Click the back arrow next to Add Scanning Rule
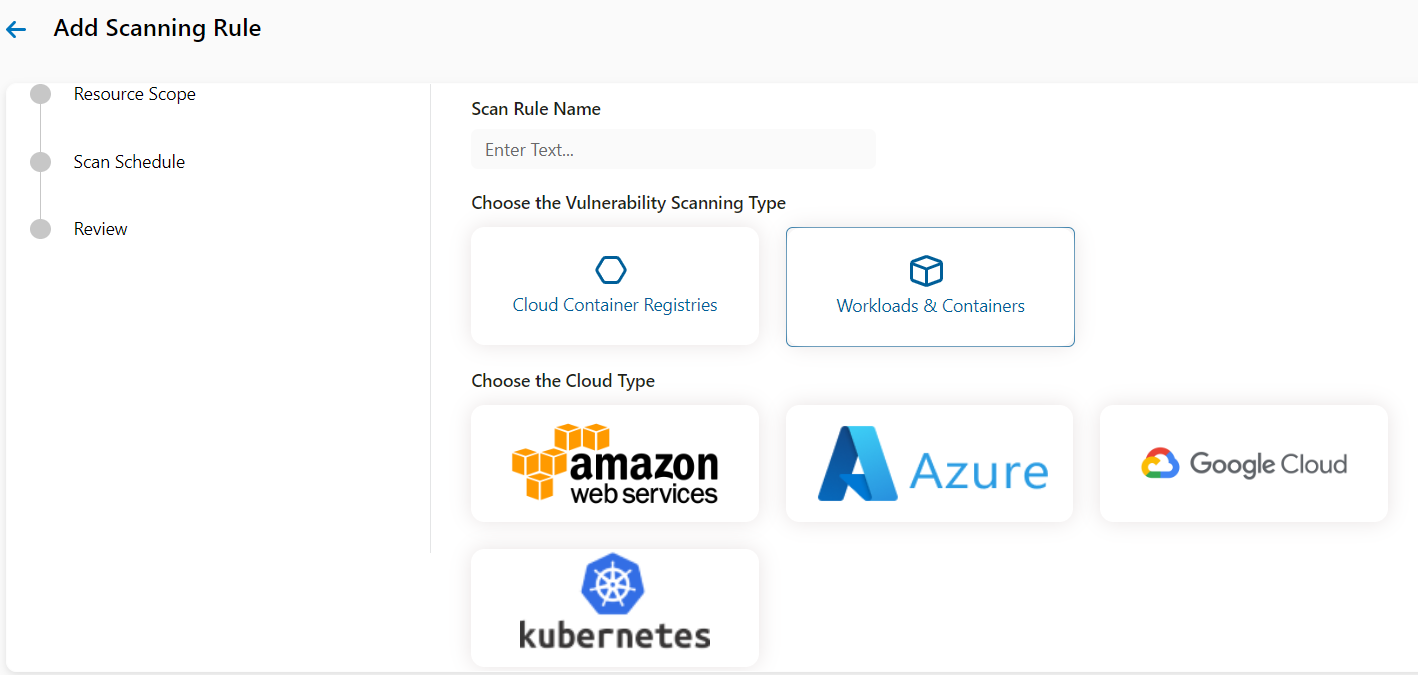The height and width of the screenshot is (675, 1418). point(17,29)
